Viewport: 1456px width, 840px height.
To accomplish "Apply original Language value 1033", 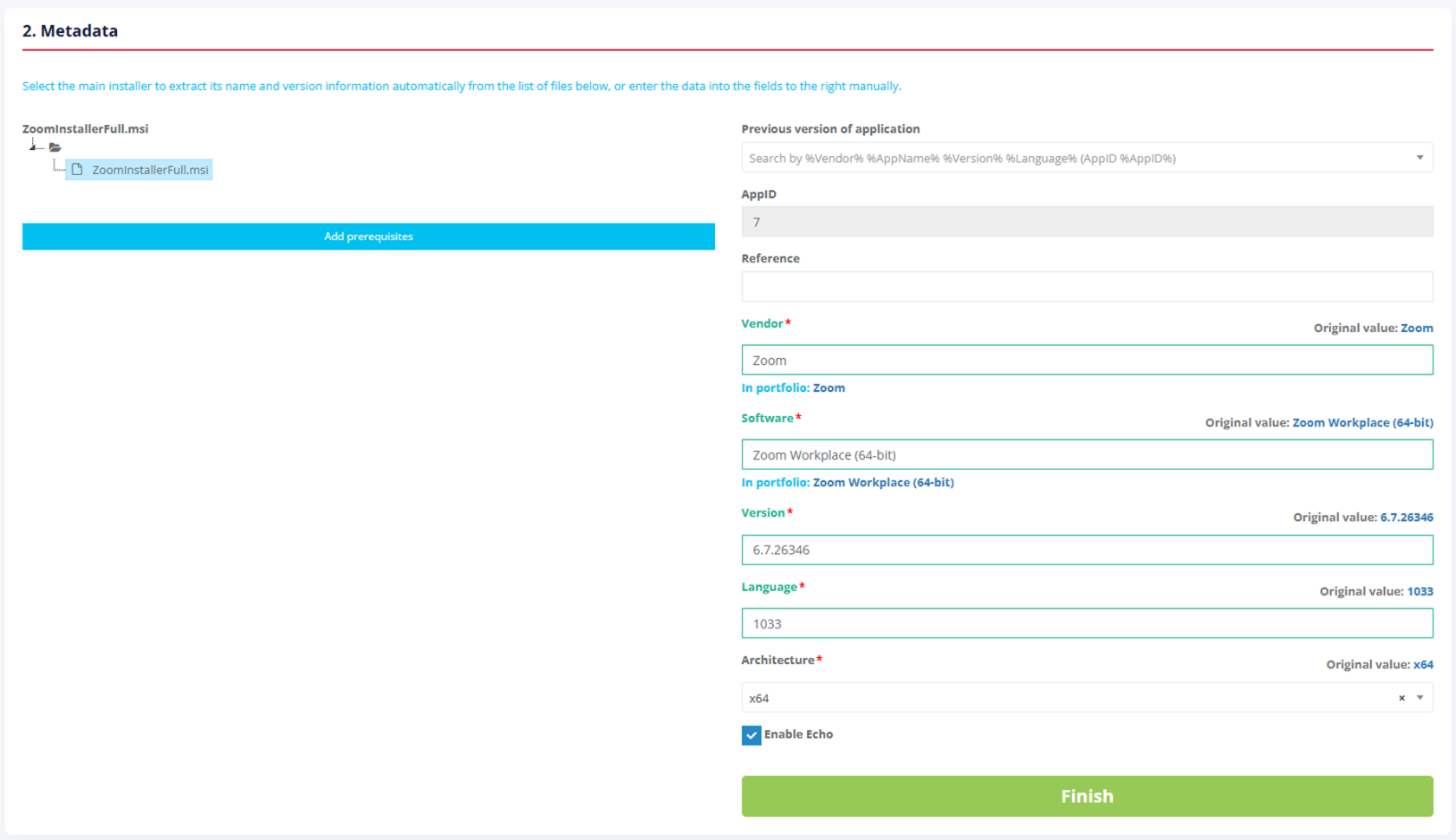I will pos(1419,591).
